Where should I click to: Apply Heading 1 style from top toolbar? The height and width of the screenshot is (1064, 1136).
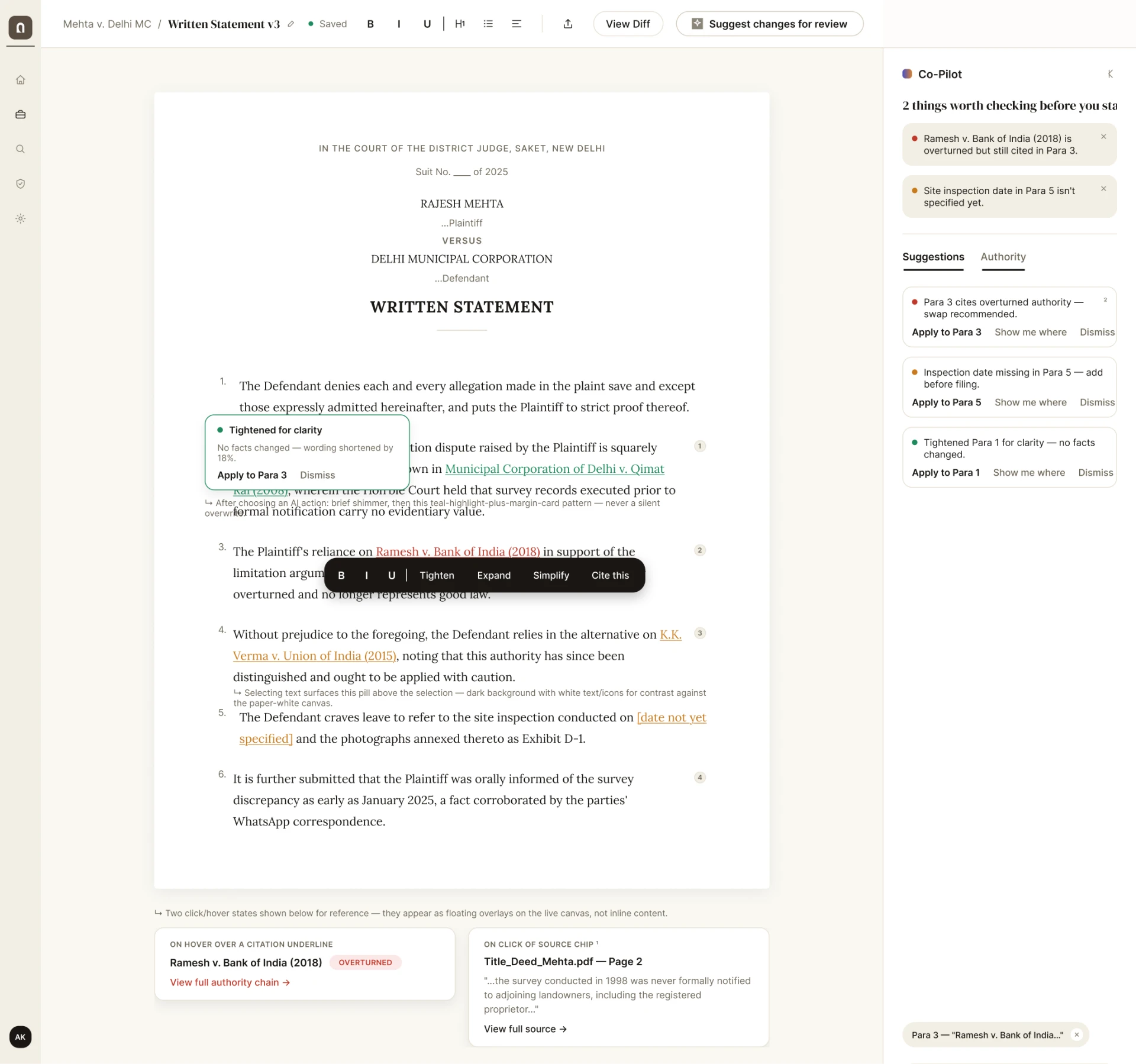[460, 24]
